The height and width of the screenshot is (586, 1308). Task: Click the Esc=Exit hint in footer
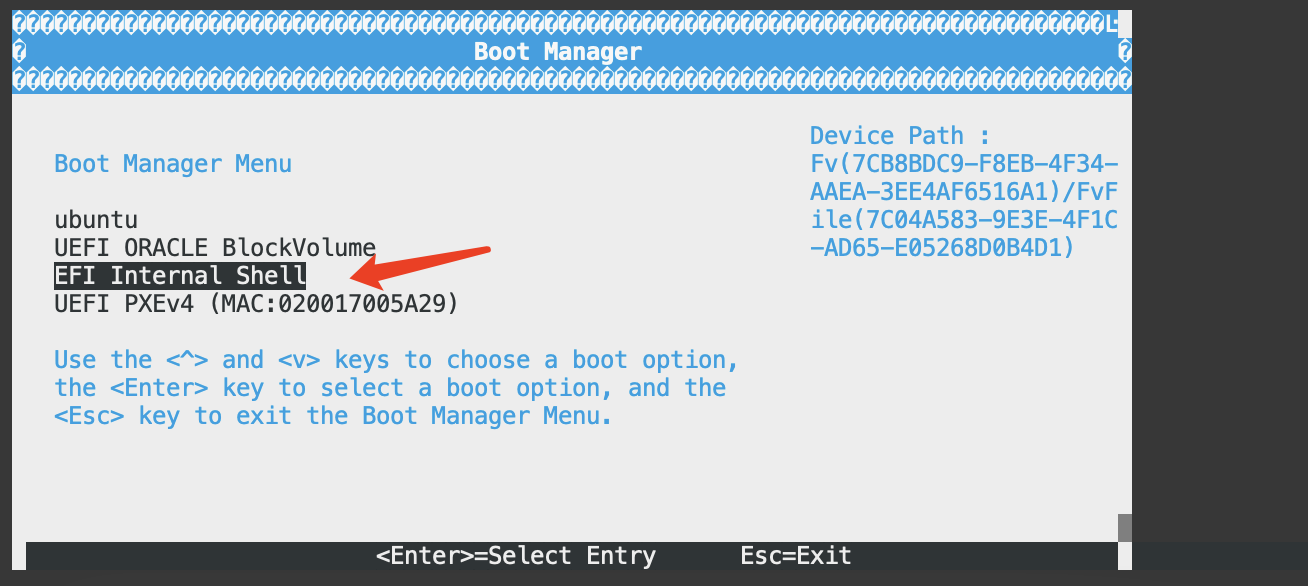(x=796, y=556)
